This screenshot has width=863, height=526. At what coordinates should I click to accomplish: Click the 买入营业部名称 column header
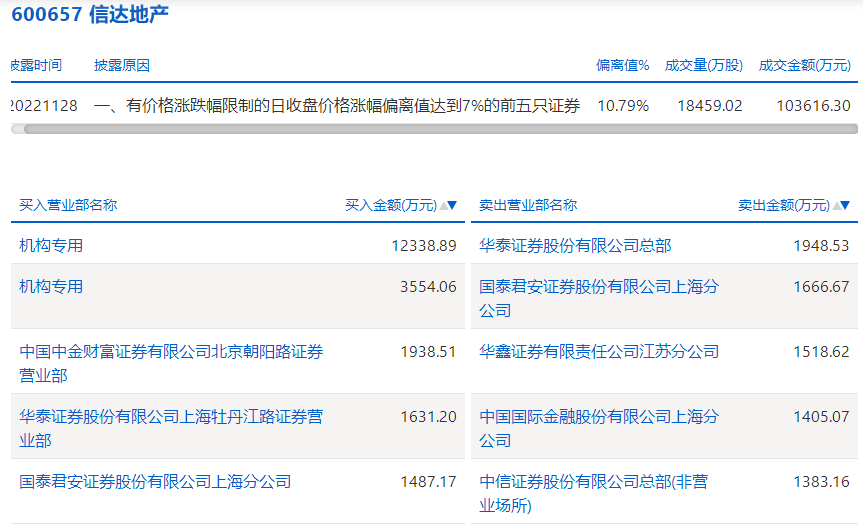[68, 205]
